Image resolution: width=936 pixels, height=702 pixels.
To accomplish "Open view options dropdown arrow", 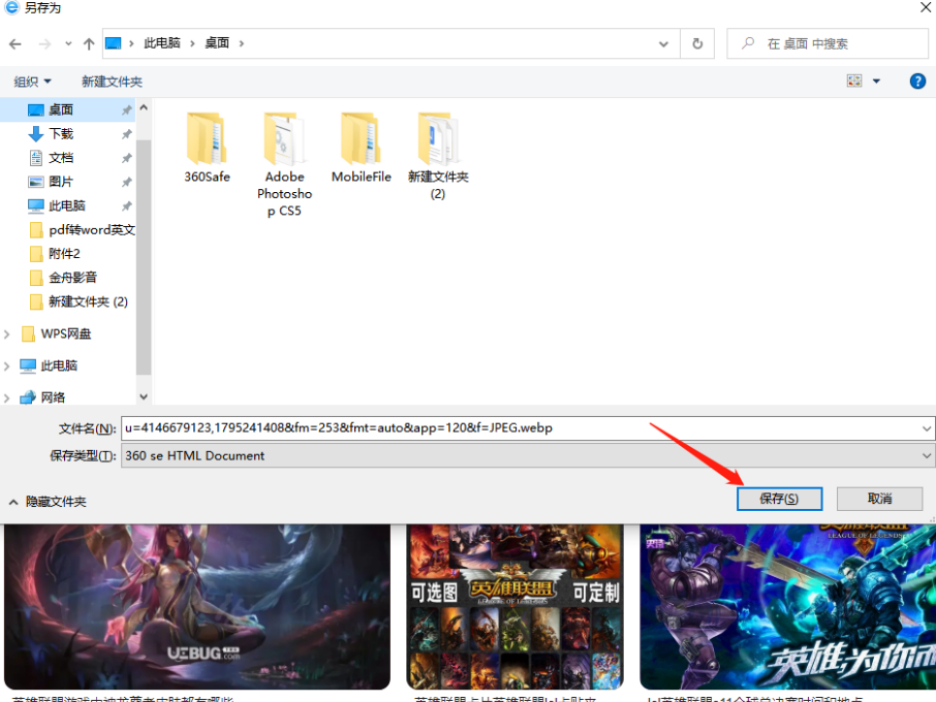I will pyautogui.click(x=876, y=81).
